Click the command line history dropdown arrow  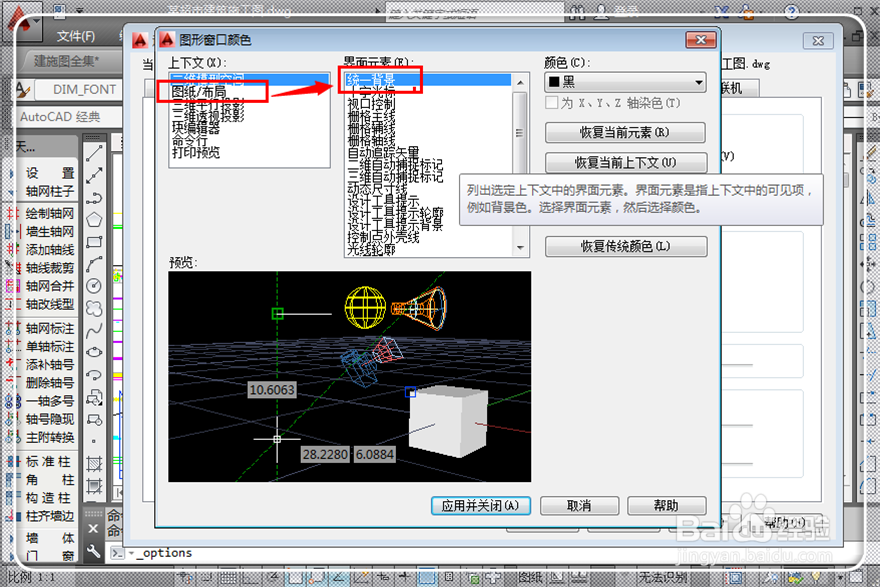[131, 553]
